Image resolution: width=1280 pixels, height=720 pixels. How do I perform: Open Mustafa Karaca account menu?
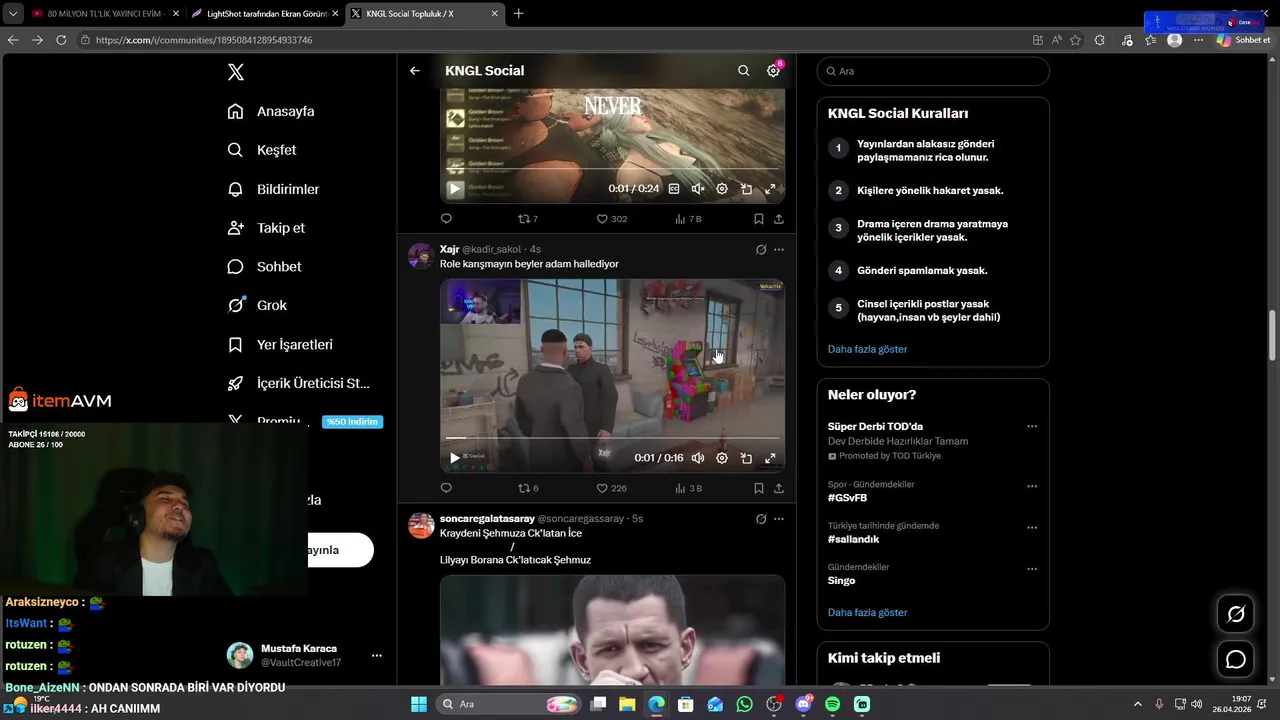pos(305,655)
